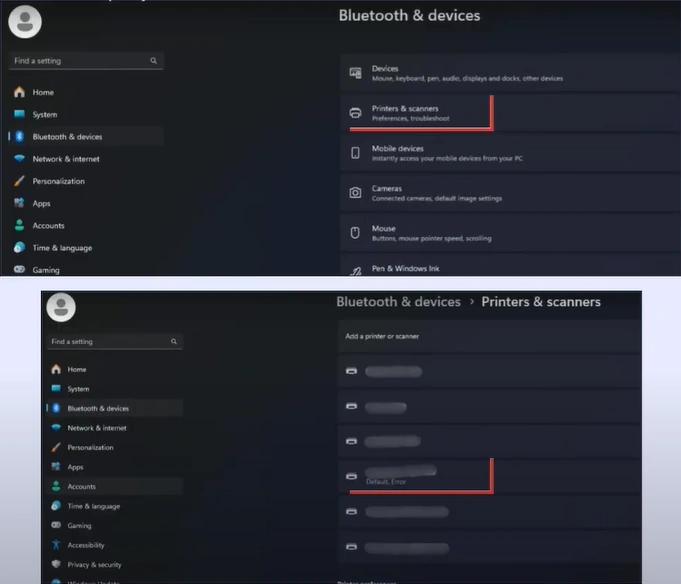Open Pen & Windows Ink icon
The width and height of the screenshot is (681, 584).
coord(355,269)
